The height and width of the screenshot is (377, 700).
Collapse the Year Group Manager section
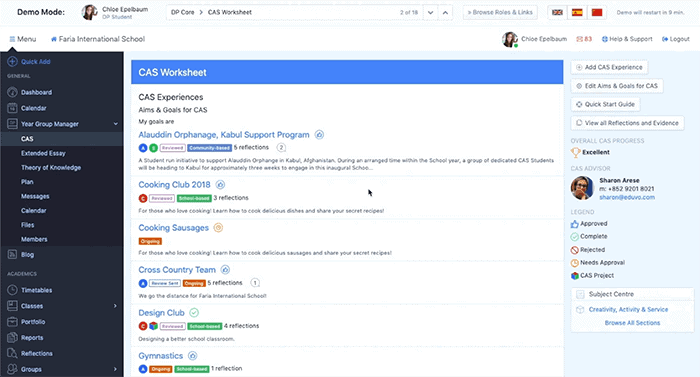(116, 124)
